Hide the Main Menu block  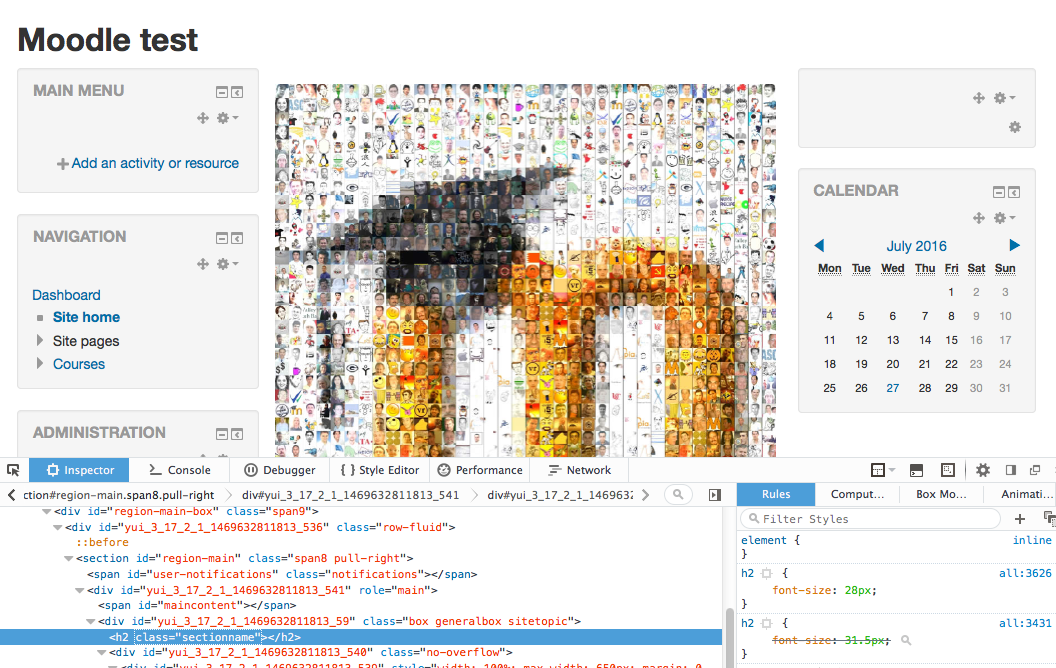click(x=222, y=92)
